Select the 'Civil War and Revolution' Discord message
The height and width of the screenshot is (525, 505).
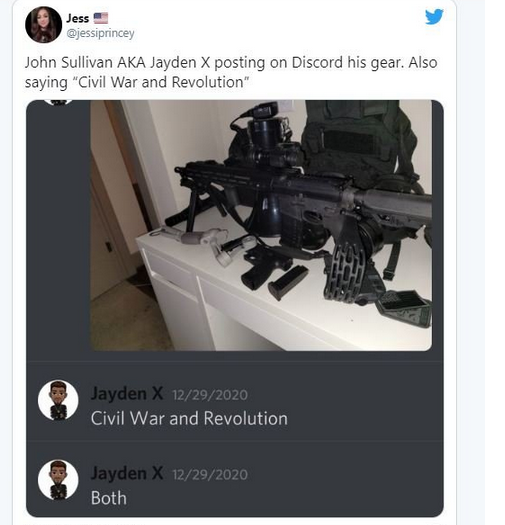pyautogui.click(x=189, y=419)
